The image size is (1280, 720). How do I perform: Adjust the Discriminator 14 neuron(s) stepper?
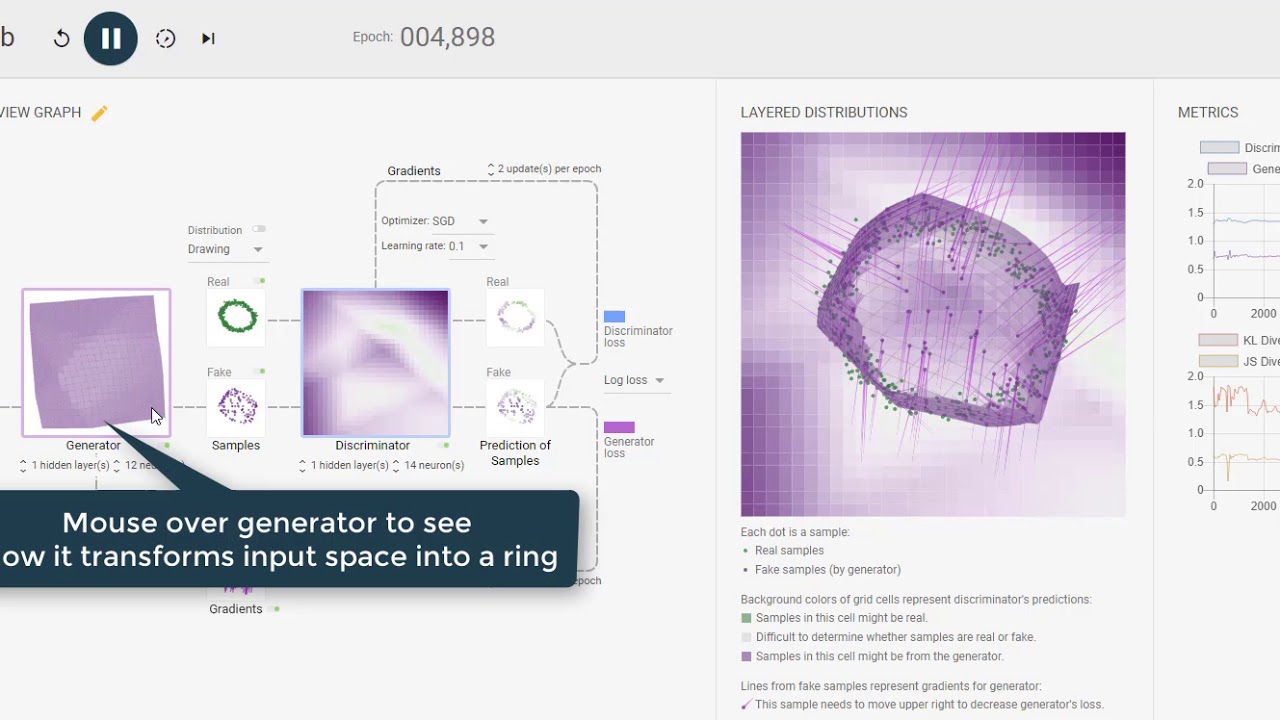pyautogui.click(x=397, y=465)
